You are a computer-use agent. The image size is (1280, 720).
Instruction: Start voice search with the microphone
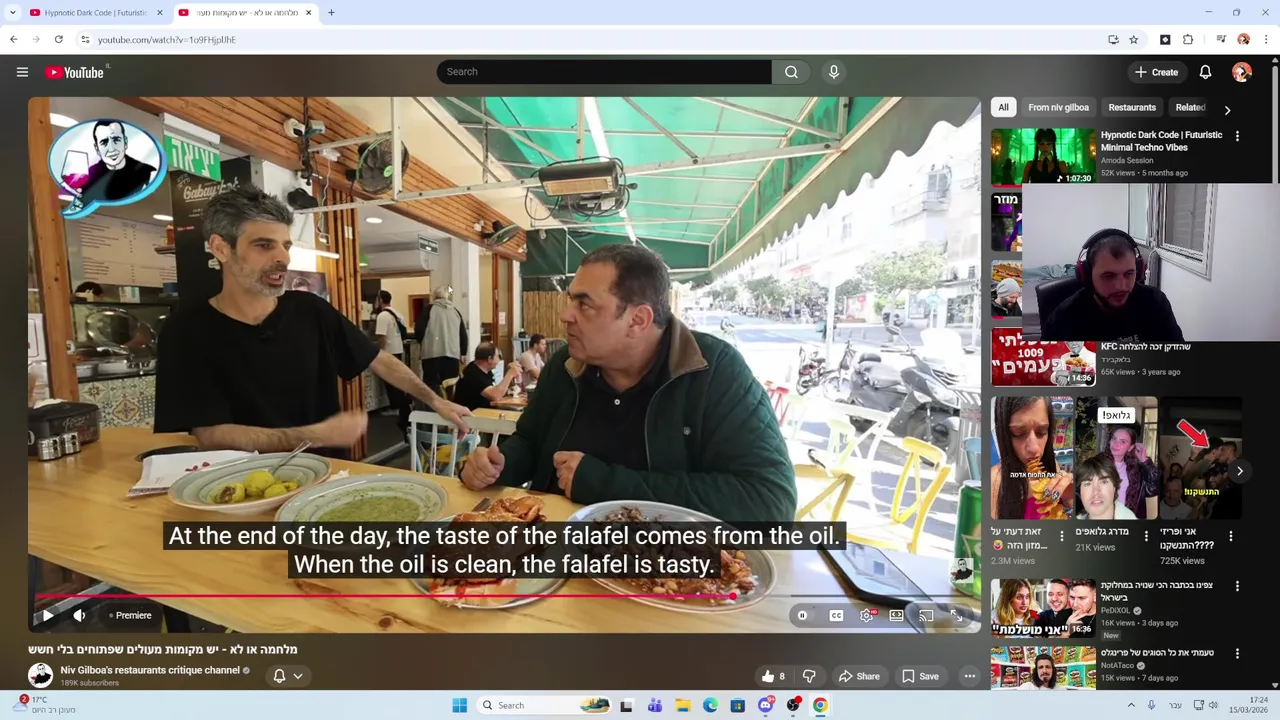[x=834, y=72]
